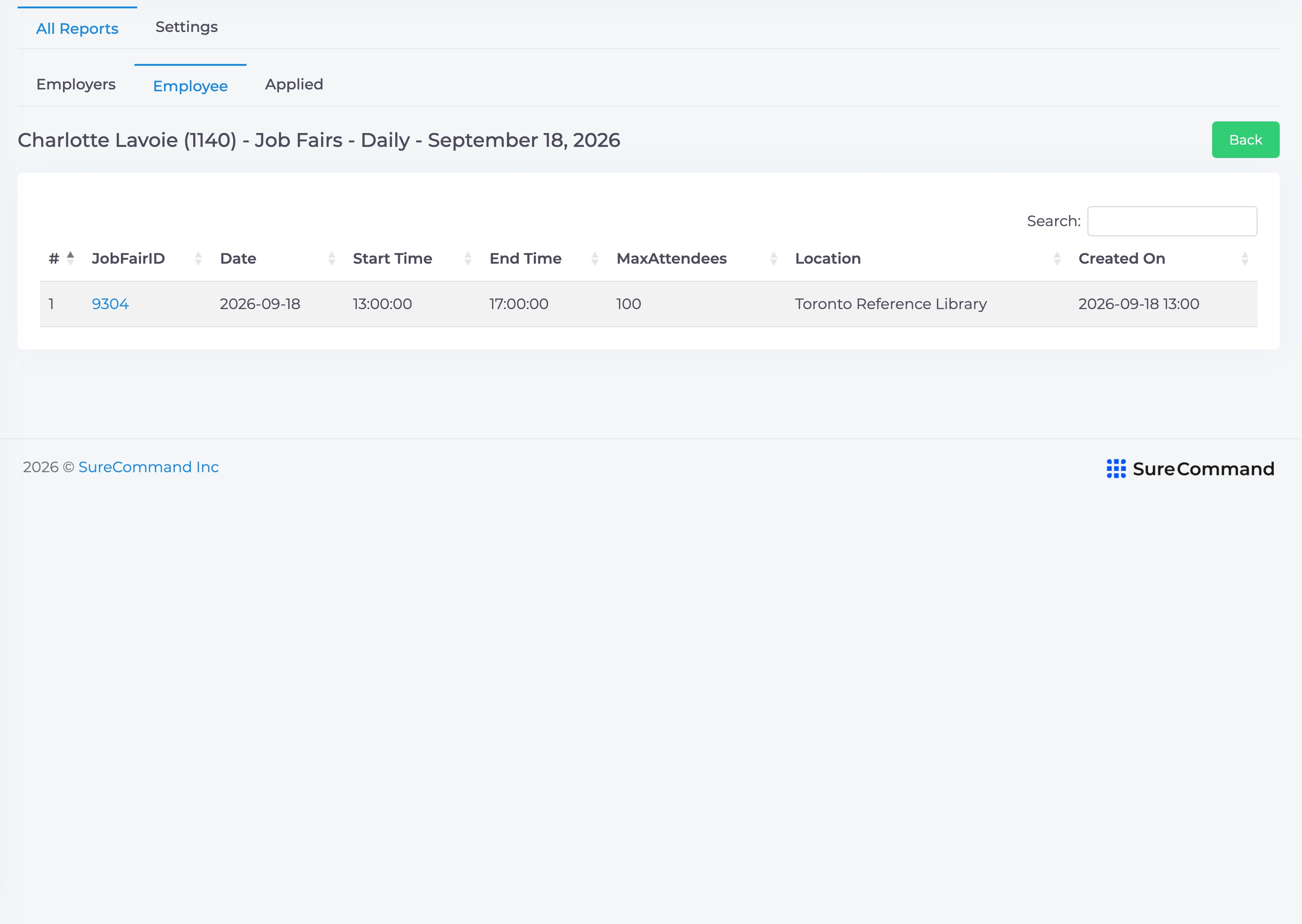Screen dimensions: 1302x924
Task: Sort by Created On column arrows
Action: (1245, 258)
